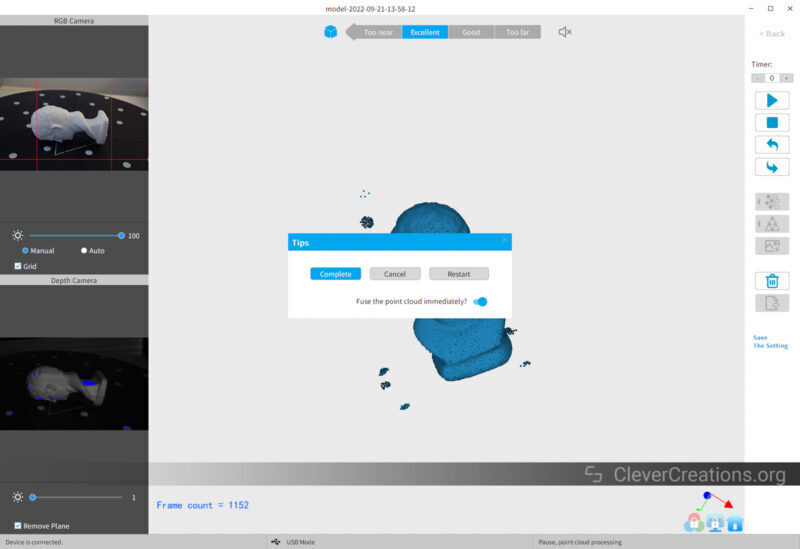
Task: Click the RGB camera brightness slider
Action: (75, 236)
